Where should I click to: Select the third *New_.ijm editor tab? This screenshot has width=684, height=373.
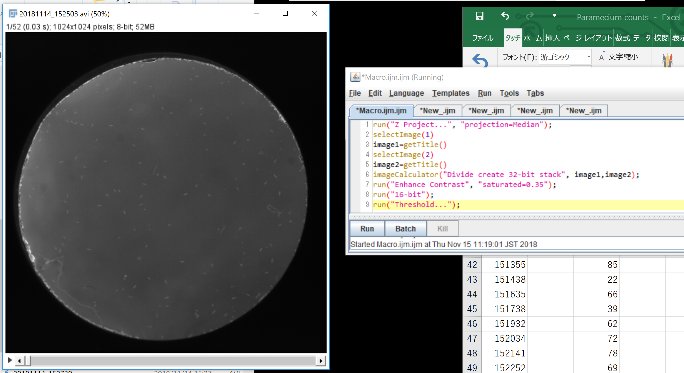(535, 111)
